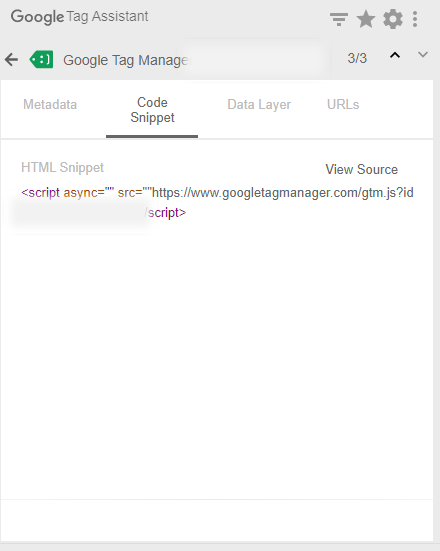This screenshot has height=551, width=440.
Task: Switch to the URLs tab
Action: 343,104
